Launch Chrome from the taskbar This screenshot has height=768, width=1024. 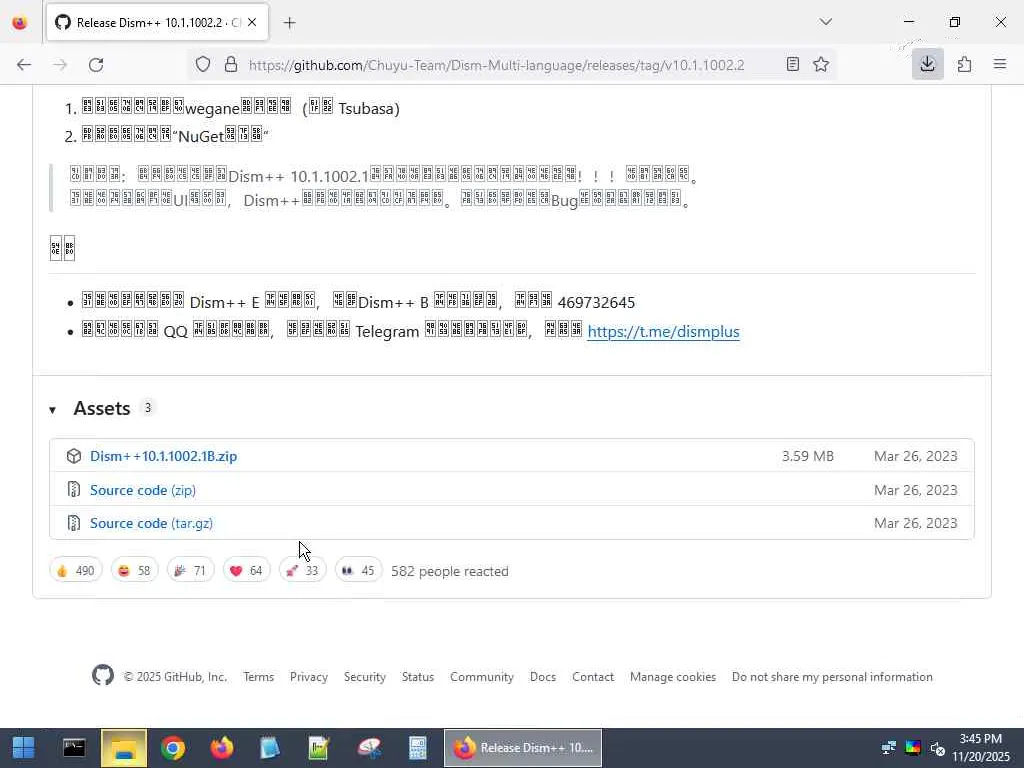coord(173,748)
